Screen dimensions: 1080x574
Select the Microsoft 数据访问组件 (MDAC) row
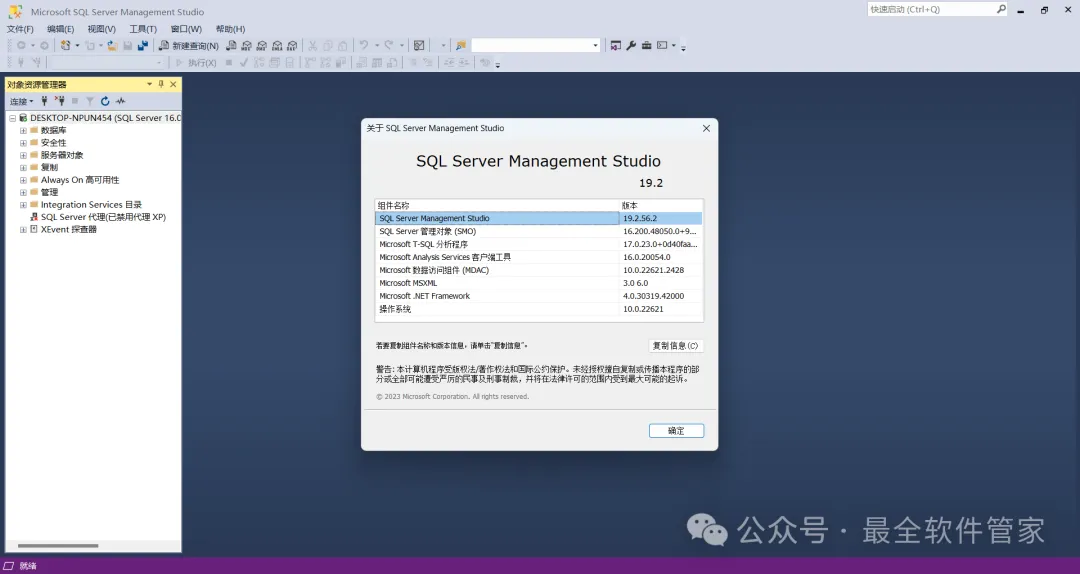pyautogui.click(x=539, y=270)
